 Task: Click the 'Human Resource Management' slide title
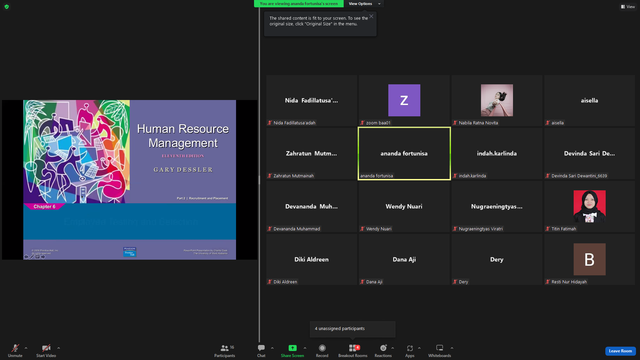(x=183, y=136)
